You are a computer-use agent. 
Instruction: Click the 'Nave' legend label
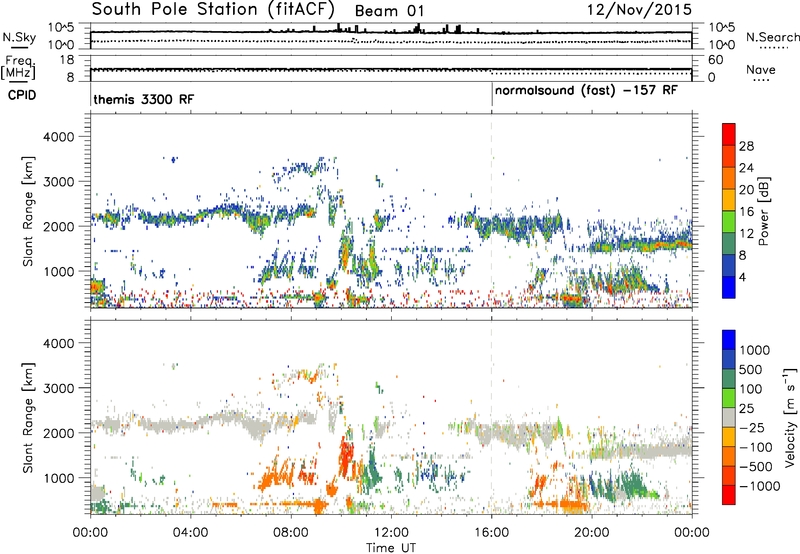pyautogui.click(x=761, y=69)
